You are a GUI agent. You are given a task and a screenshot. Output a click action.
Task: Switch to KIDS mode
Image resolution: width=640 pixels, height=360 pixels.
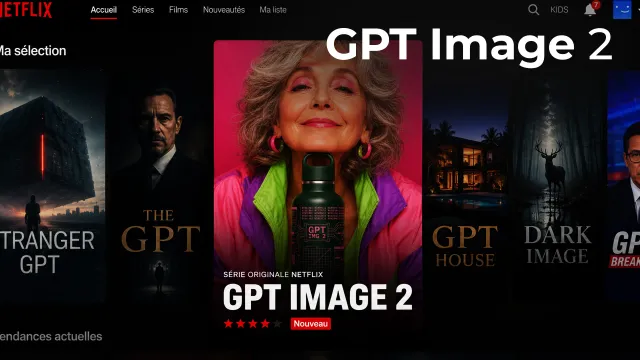(559, 10)
